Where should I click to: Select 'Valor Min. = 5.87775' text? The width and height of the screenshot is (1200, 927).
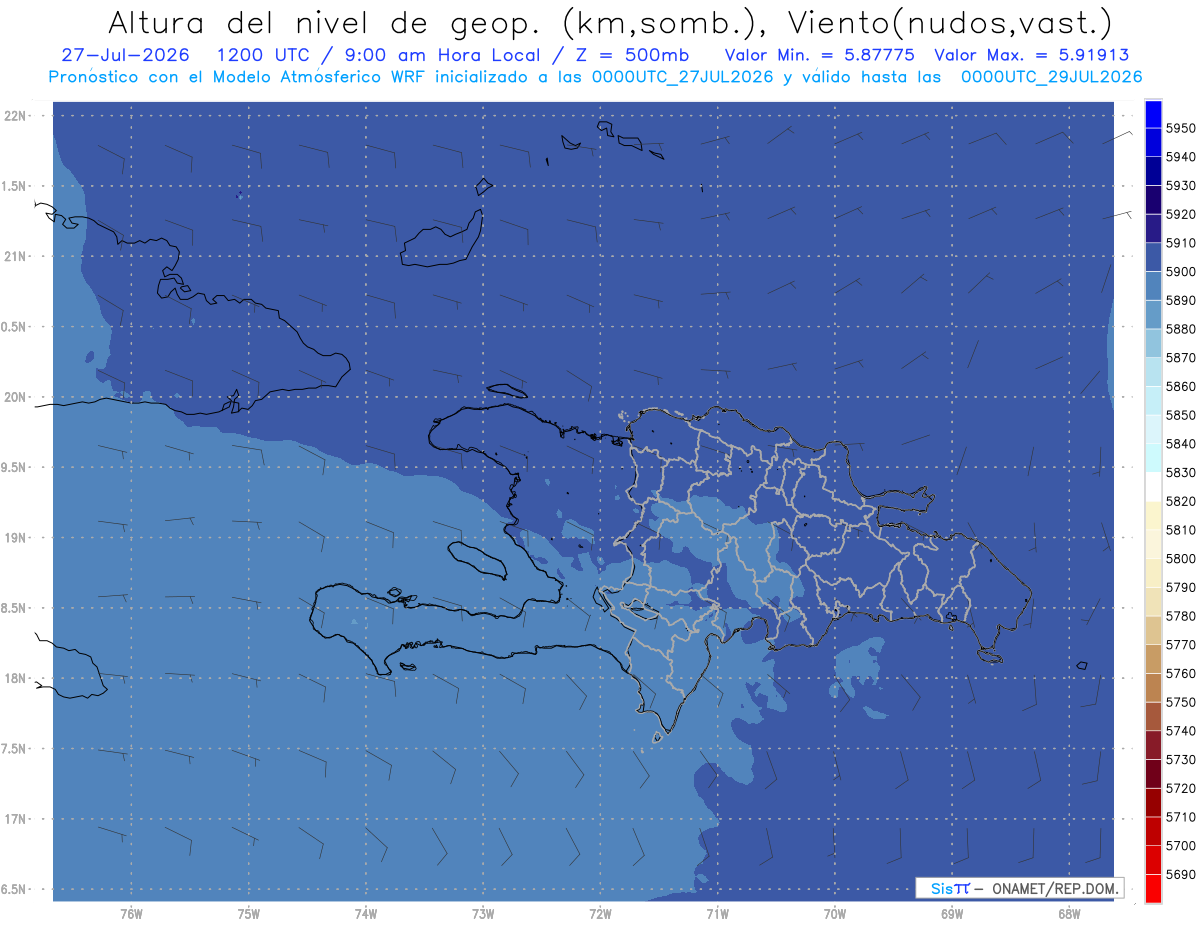(819, 55)
